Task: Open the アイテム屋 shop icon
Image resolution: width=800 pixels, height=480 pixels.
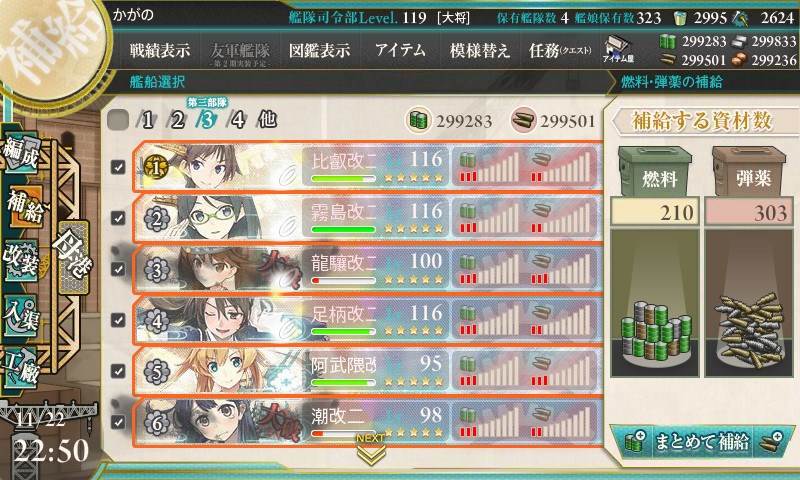Action: (x=618, y=49)
